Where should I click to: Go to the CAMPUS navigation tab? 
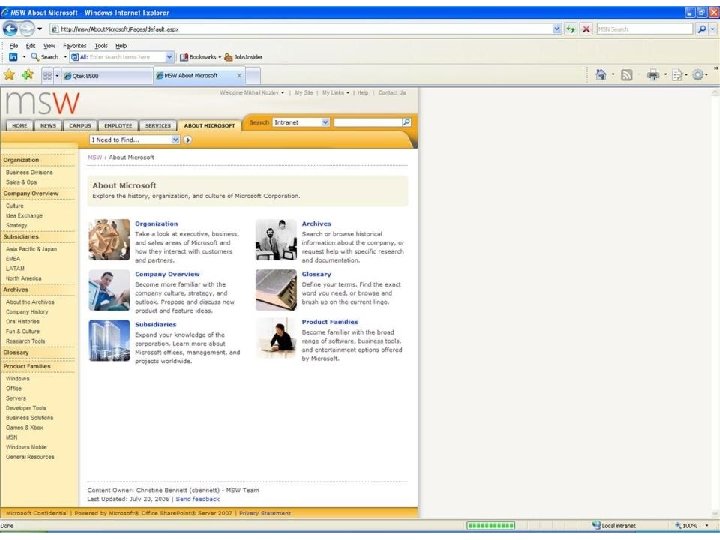80,125
